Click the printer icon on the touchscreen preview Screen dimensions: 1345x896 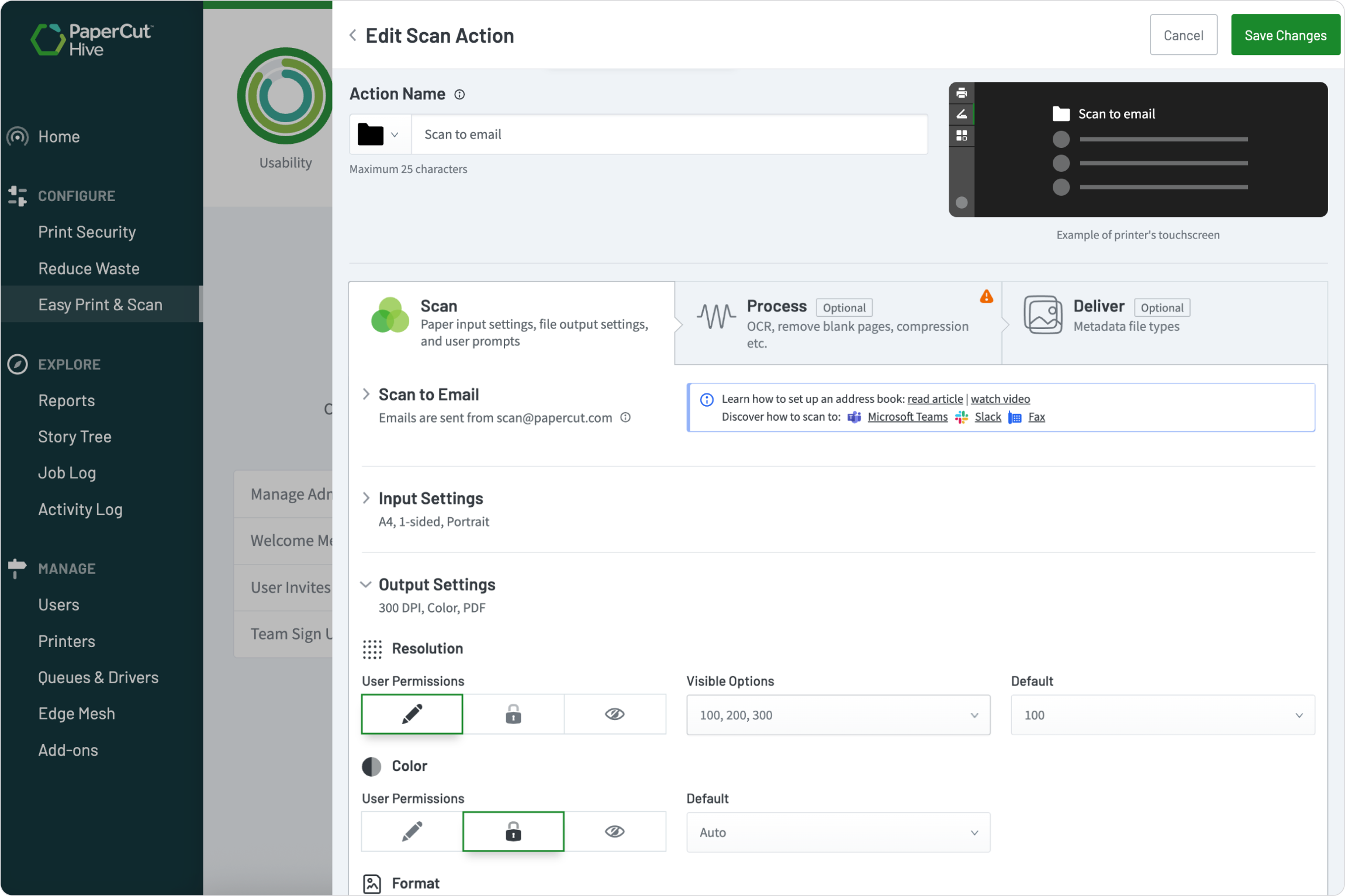[962, 92]
